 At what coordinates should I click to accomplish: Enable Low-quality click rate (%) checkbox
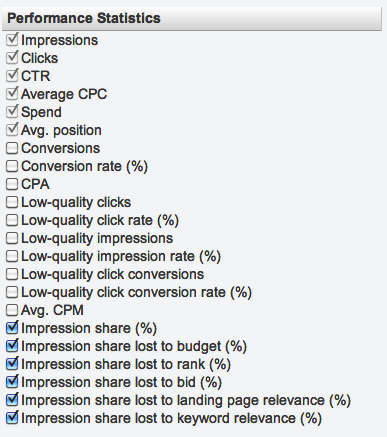click(12, 220)
